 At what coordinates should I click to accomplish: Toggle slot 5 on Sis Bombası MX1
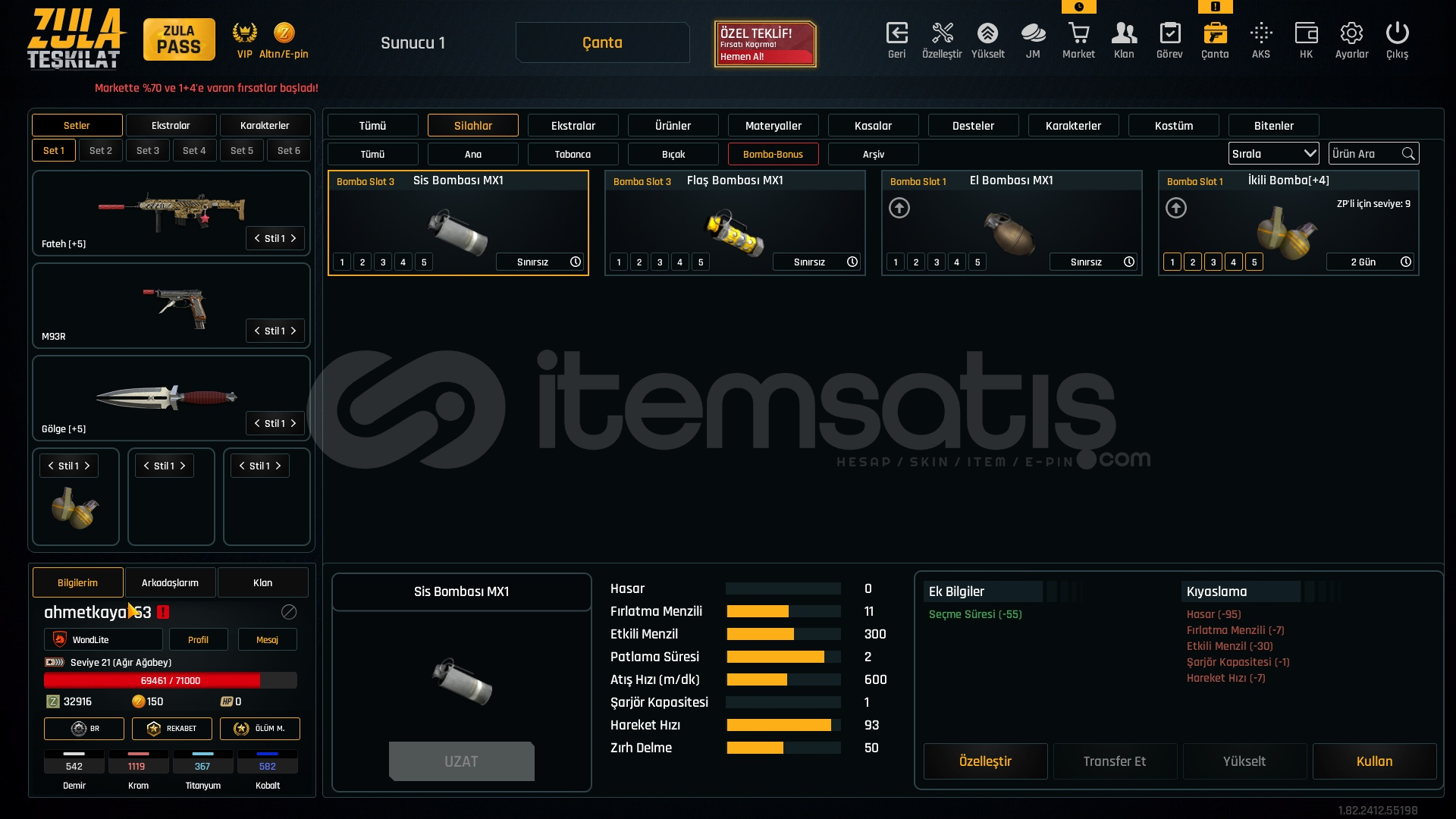424,262
